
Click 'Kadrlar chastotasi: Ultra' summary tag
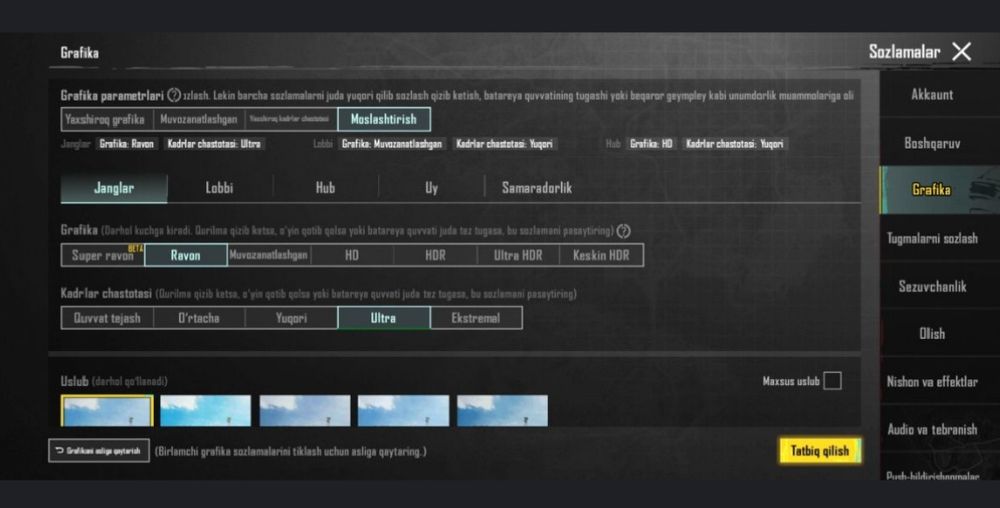(214, 144)
